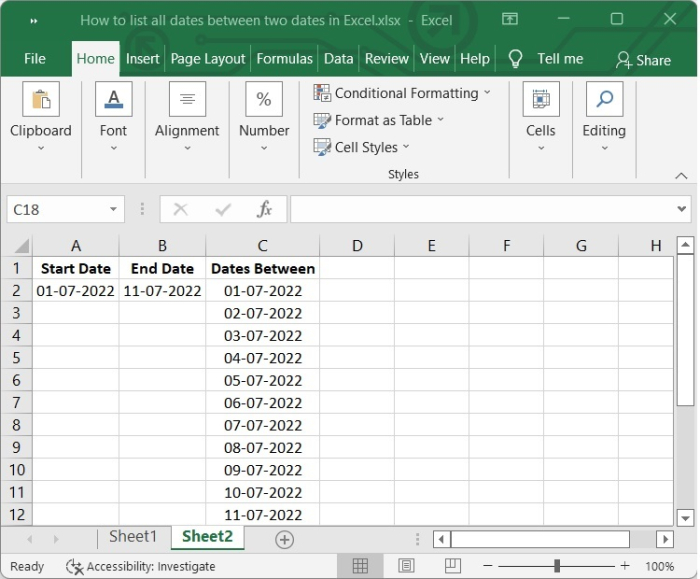Image resolution: width=700 pixels, height=579 pixels.
Task: Click inside the formula bar input
Action: (480, 209)
